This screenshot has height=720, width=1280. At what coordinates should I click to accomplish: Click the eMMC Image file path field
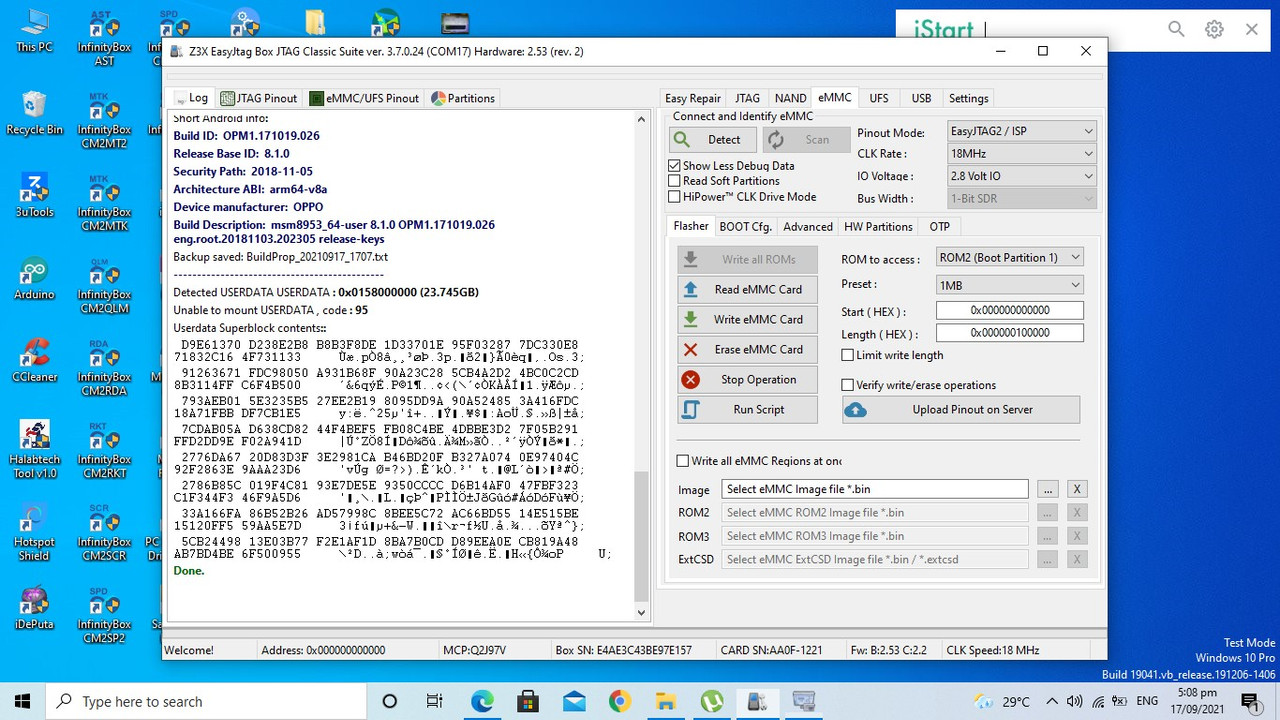point(875,489)
